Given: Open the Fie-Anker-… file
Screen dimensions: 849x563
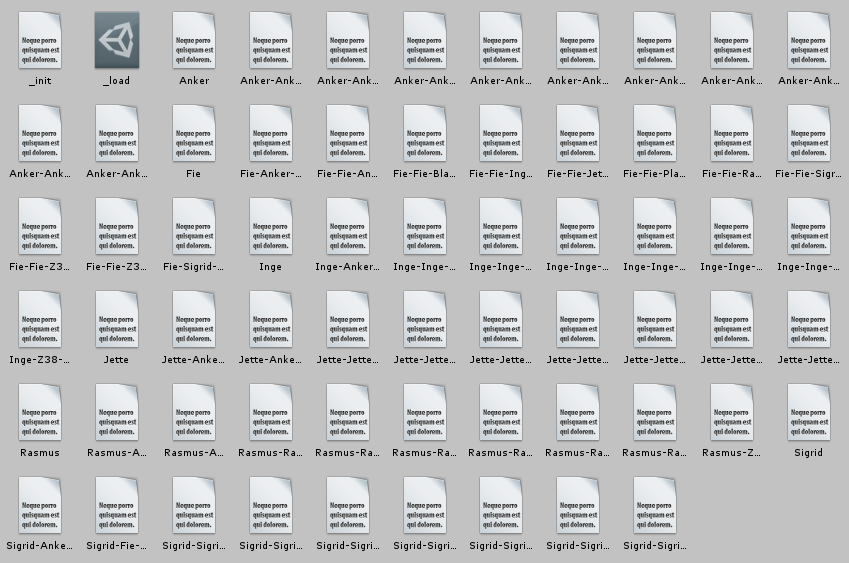Looking at the screenshot, I should click(271, 134).
